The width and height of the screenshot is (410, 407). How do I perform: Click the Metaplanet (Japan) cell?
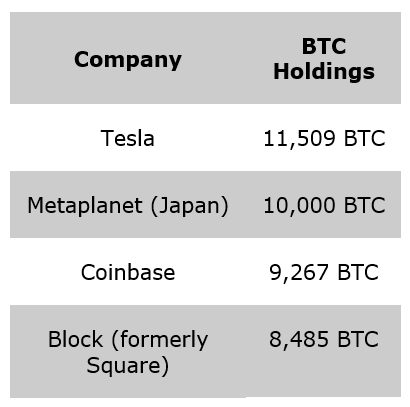tap(128, 205)
